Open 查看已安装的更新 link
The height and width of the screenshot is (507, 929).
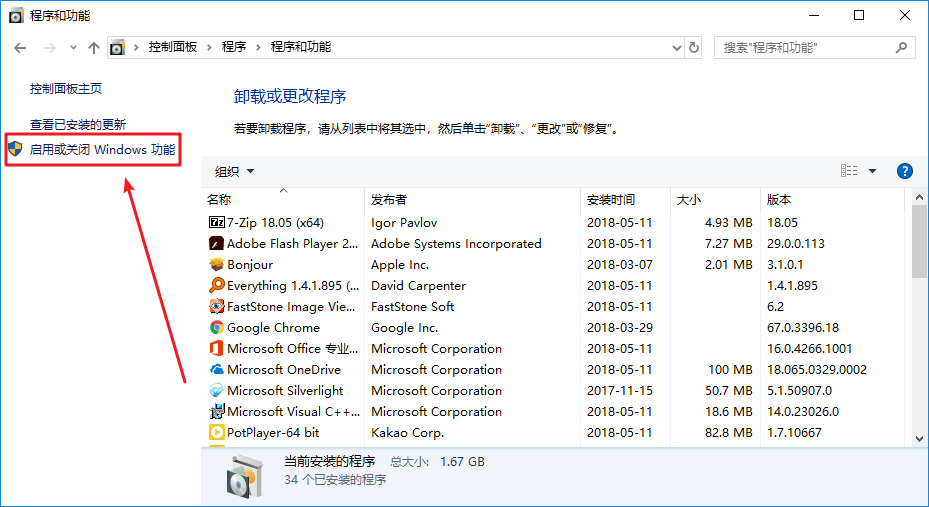pos(78,124)
